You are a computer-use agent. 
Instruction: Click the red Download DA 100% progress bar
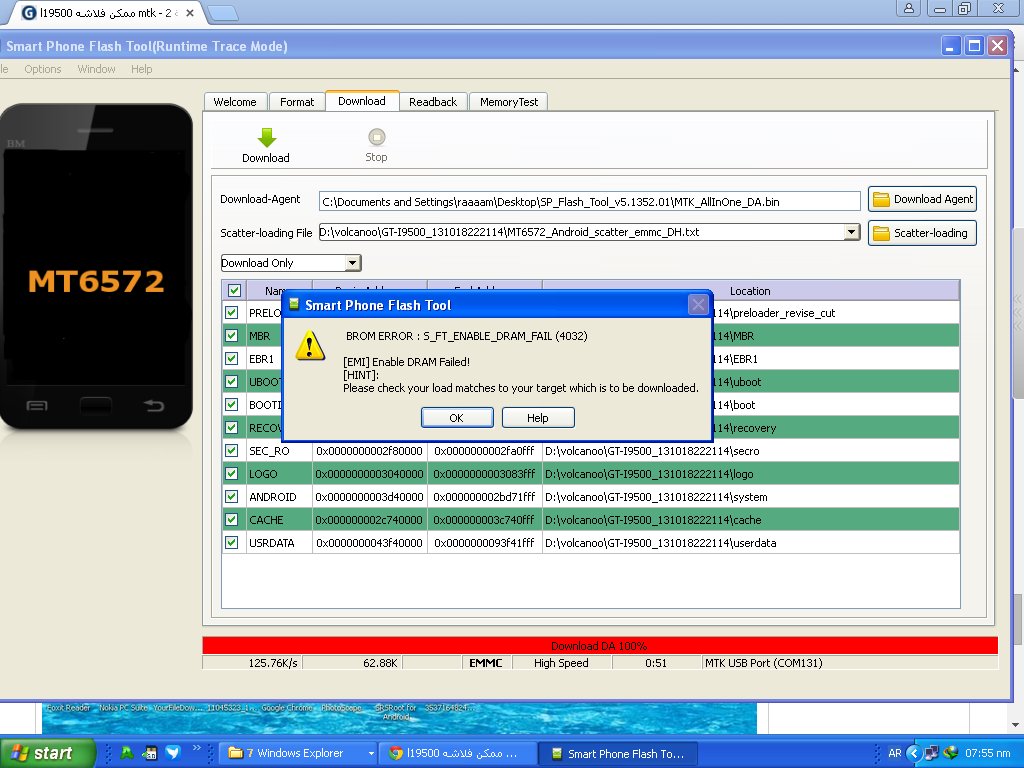coord(600,645)
